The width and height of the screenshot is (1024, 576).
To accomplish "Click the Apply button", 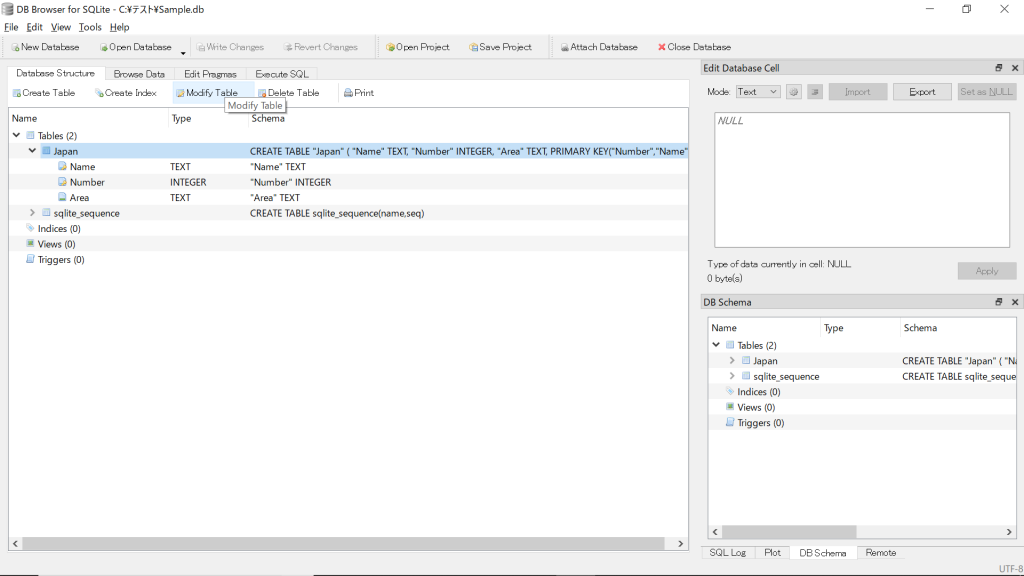I will (987, 271).
